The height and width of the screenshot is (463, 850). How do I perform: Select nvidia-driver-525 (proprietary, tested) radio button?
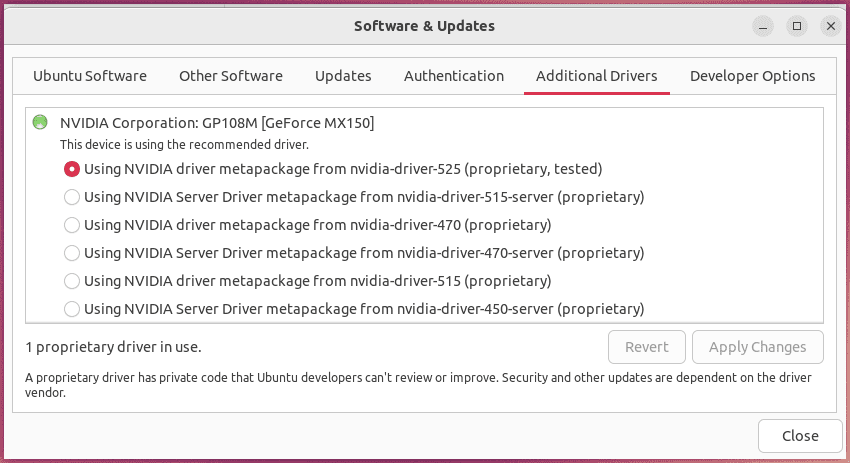click(72, 169)
